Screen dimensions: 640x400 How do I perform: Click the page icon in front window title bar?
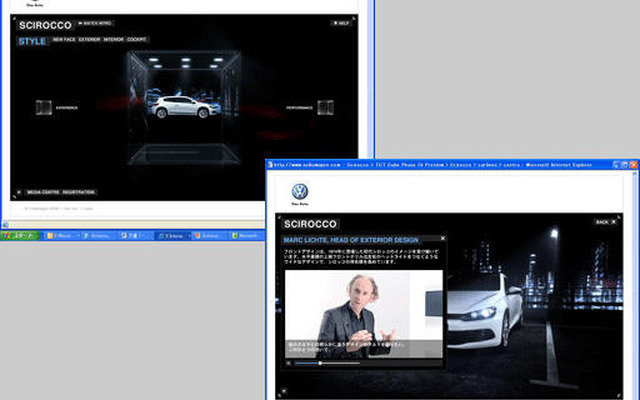click(x=270, y=165)
